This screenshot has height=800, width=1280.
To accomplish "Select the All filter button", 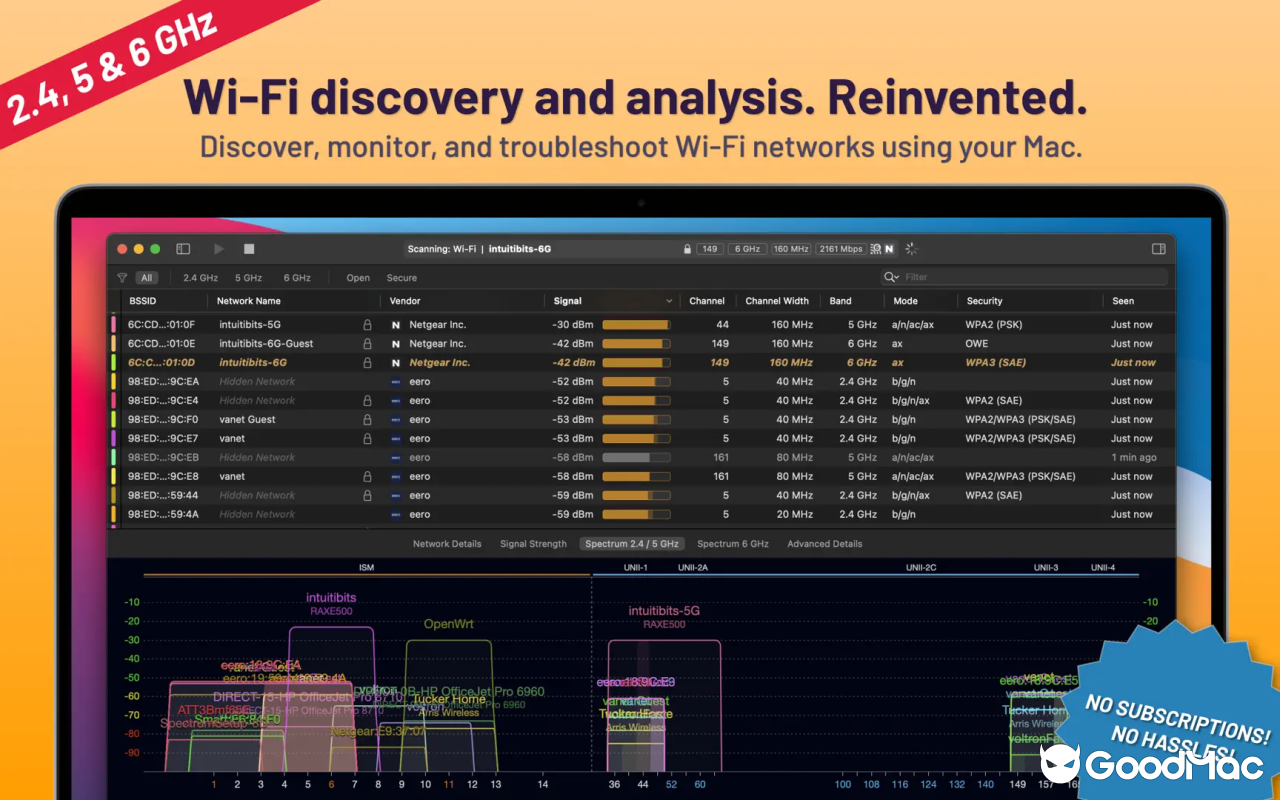I will tap(147, 278).
